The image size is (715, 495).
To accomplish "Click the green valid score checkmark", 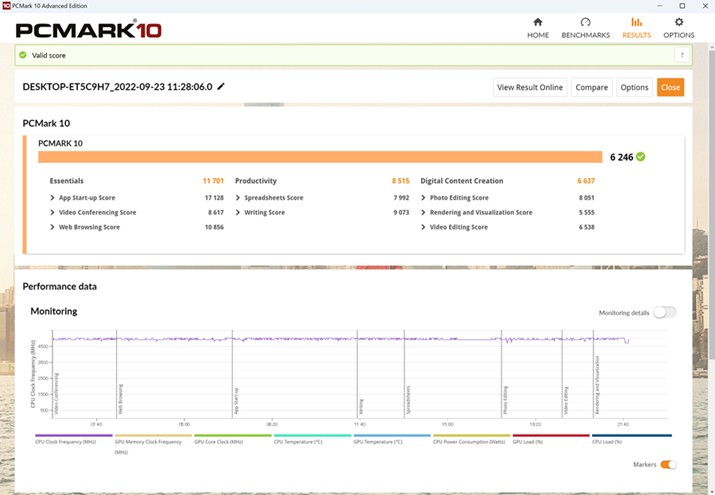I will (x=640, y=157).
